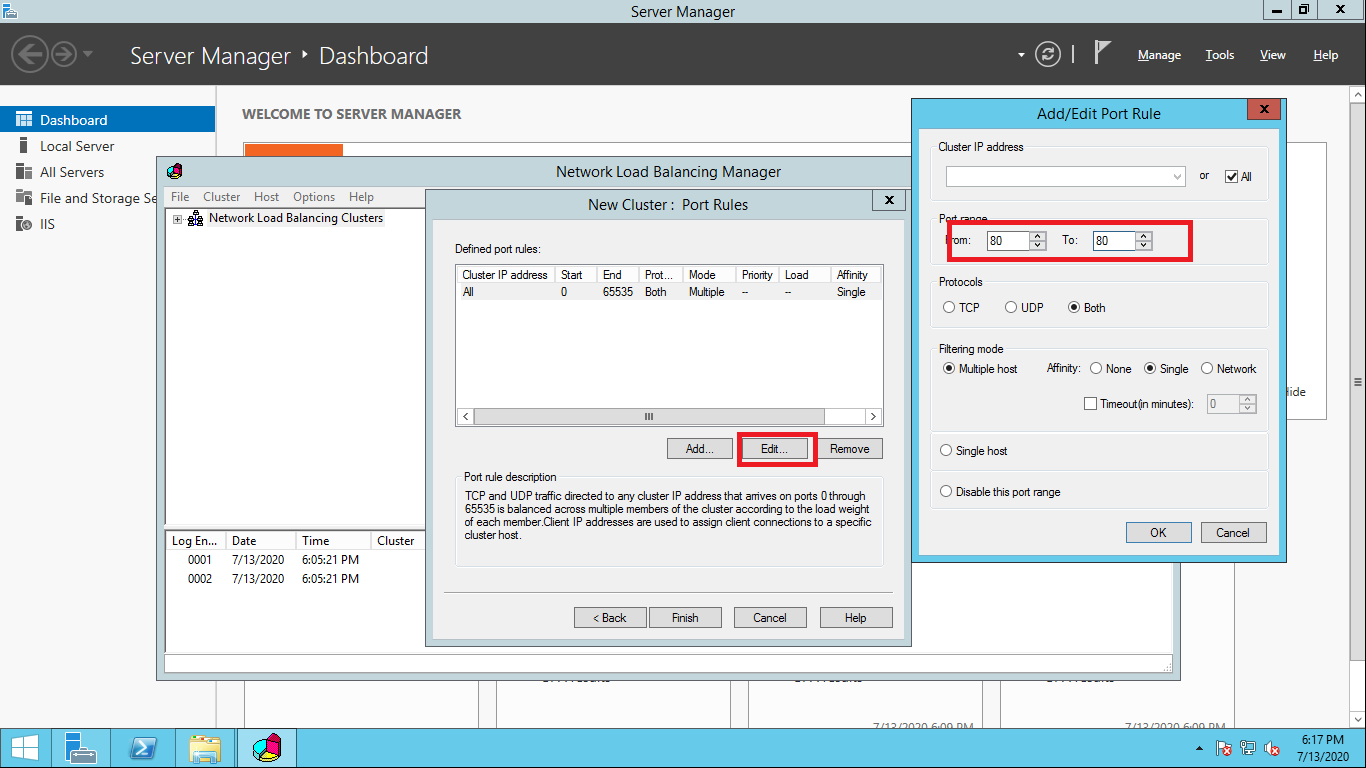Select the Both protocols option
Image resolution: width=1366 pixels, height=768 pixels.
point(1075,308)
